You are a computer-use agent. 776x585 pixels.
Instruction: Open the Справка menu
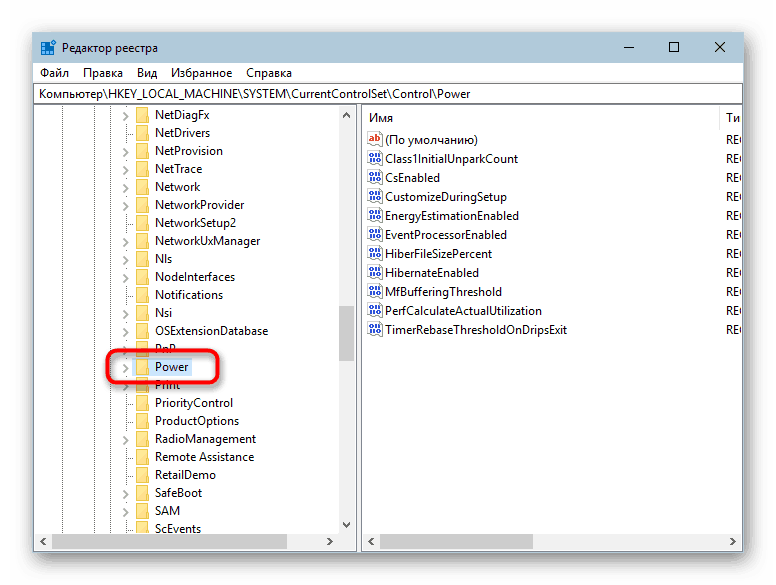point(269,73)
